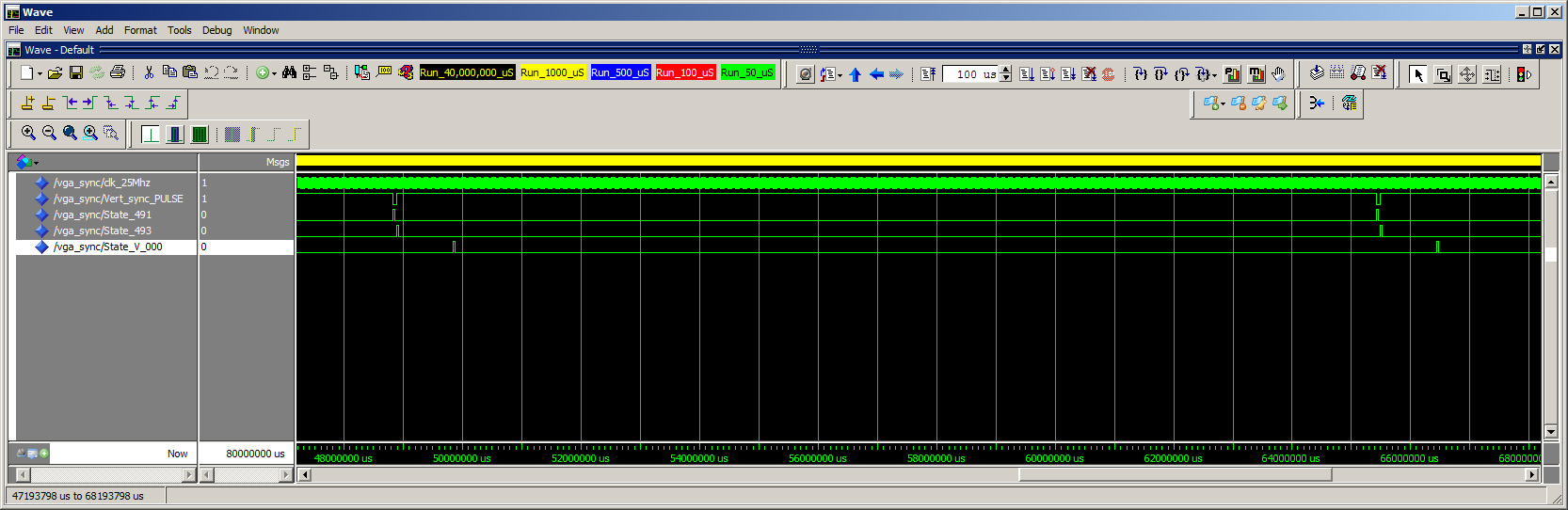Open the Add menu

pos(104,30)
